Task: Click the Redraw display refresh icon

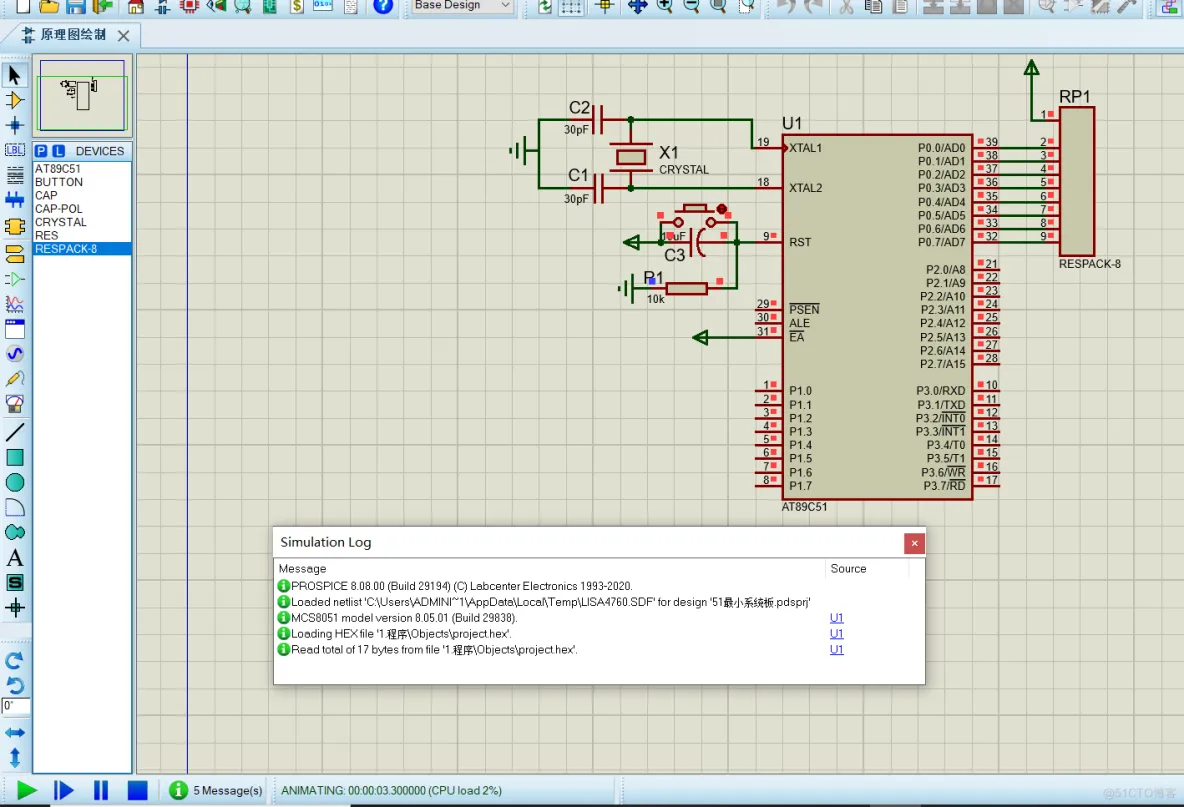Action: pos(544,7)
